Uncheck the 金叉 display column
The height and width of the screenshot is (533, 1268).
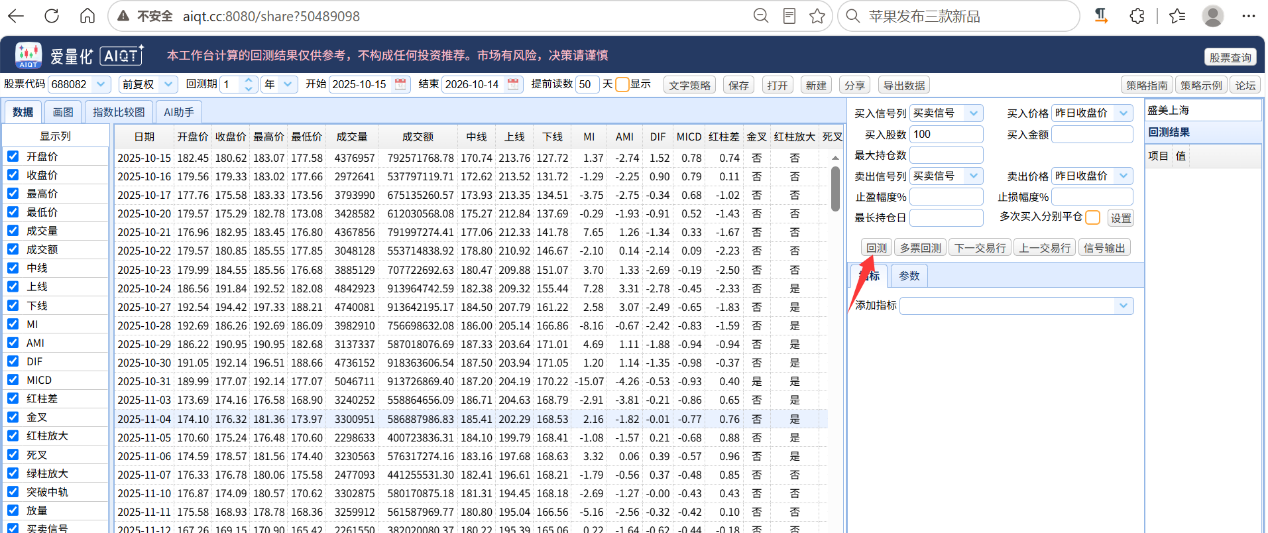(x=13, y=417)
